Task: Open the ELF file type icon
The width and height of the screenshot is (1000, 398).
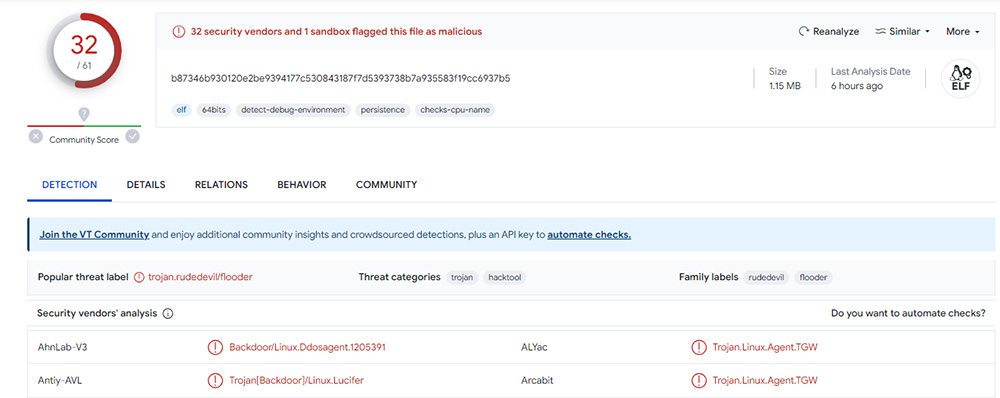Action: (x=960, y=79)
